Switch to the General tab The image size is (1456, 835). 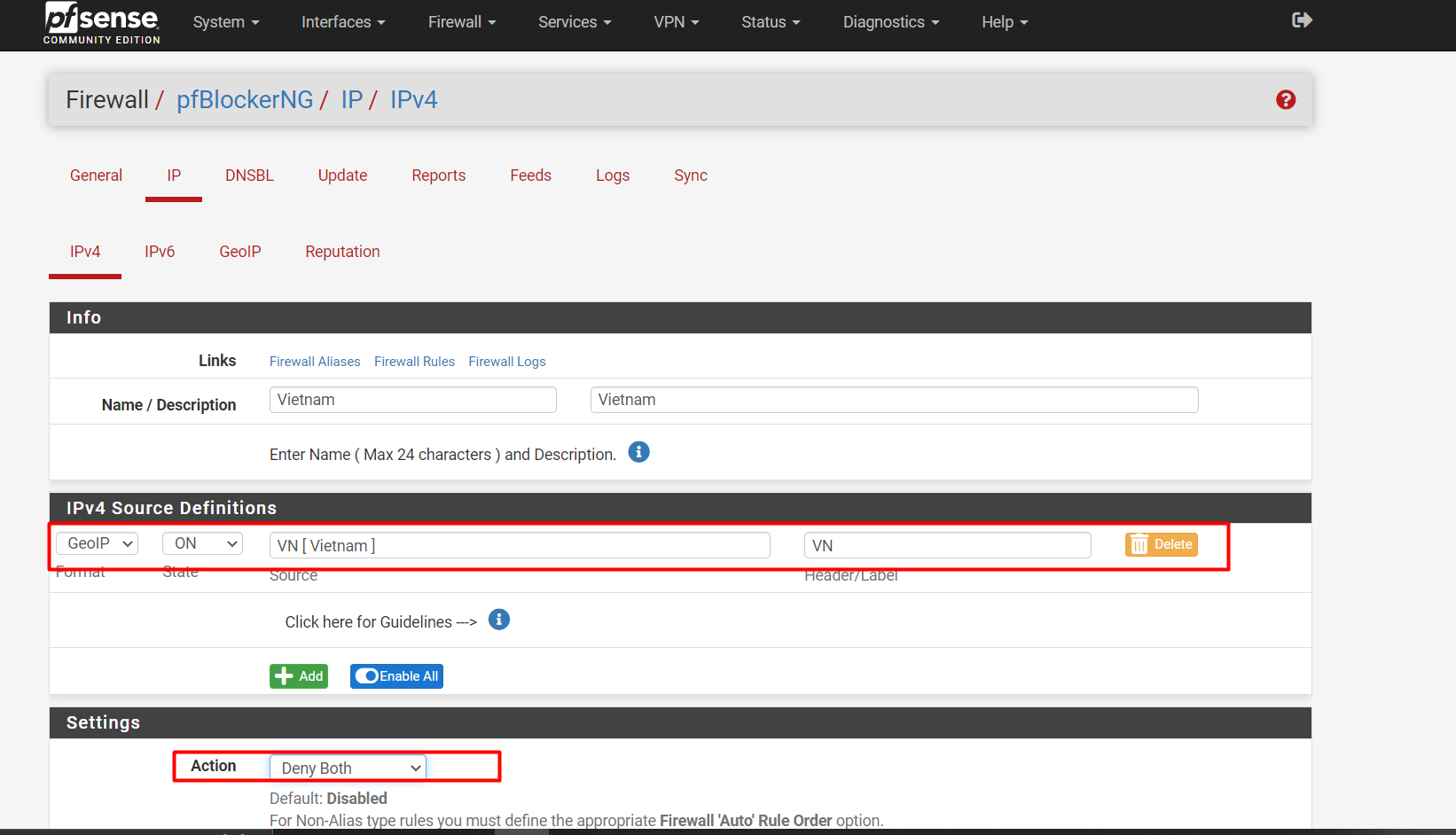pyautogui.click(x=96, y=176)
